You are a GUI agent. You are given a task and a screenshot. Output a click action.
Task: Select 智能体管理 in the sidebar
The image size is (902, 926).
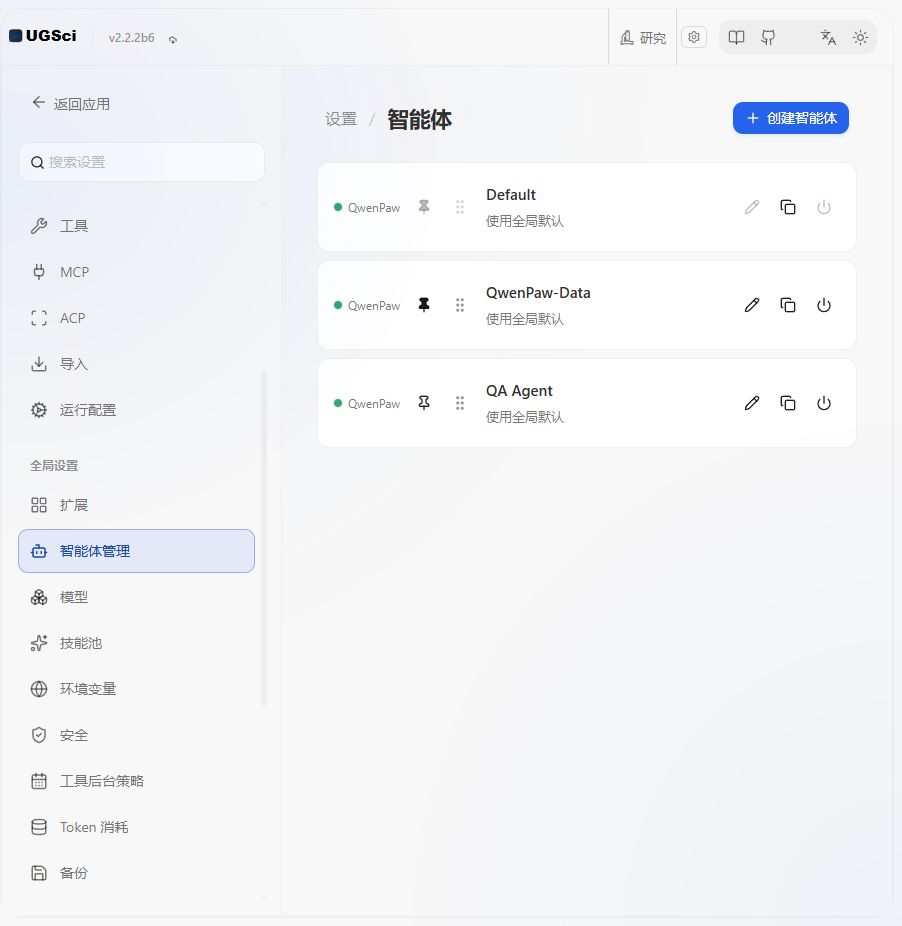pos(136,551)
